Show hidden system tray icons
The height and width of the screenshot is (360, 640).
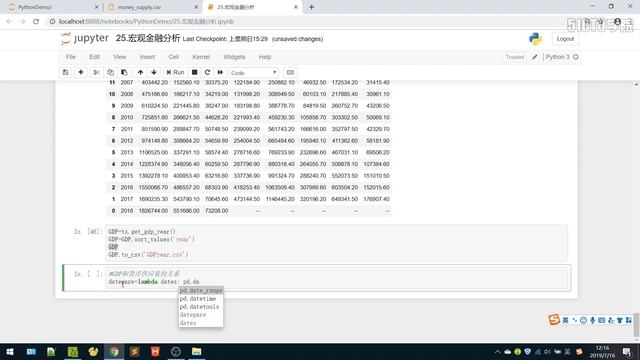[x=498, y=352]
